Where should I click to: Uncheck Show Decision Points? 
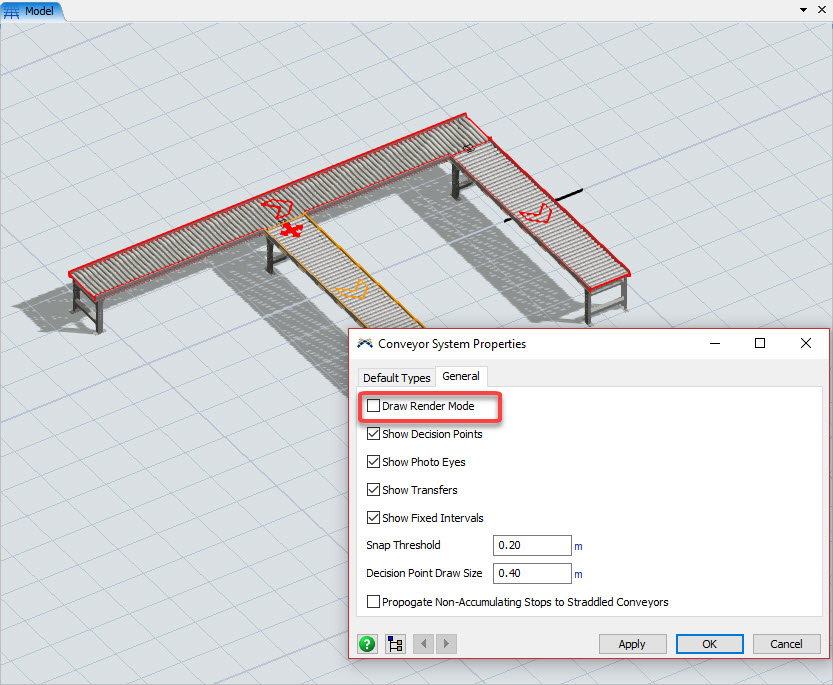374,434
